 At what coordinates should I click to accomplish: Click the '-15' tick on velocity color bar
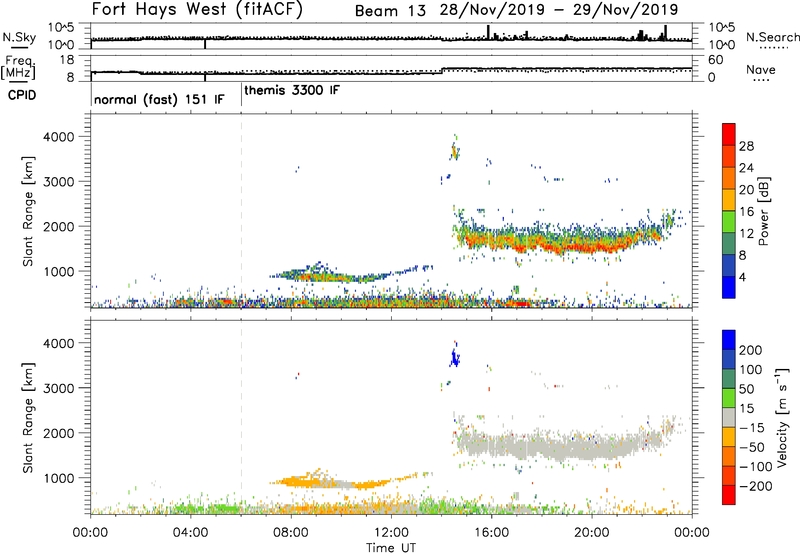coord(752,427)
